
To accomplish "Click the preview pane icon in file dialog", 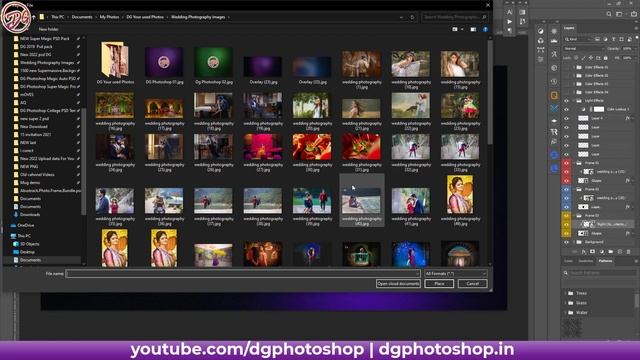I will pos(473,29).
